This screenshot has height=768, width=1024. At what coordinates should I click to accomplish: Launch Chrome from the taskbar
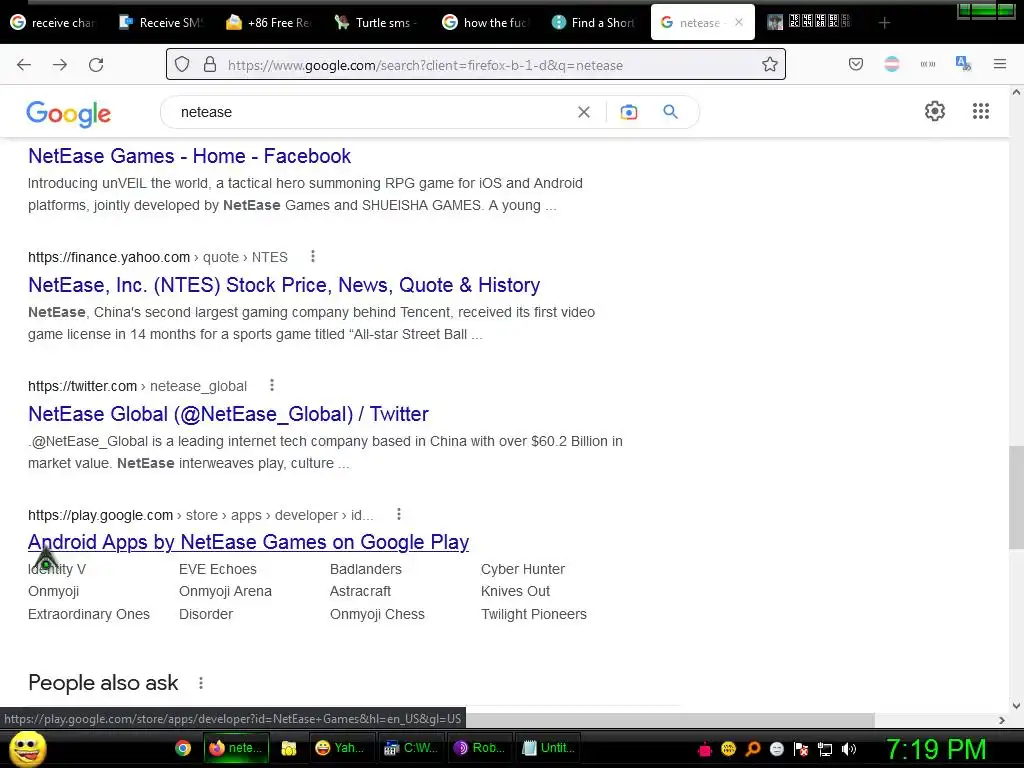pos(184,748)
